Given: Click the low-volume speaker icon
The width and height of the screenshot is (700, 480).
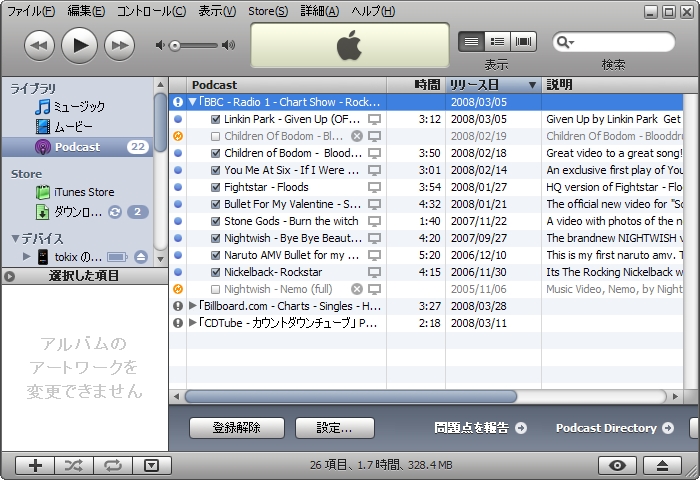Looking at the screenshot, I should click(159, 45).
